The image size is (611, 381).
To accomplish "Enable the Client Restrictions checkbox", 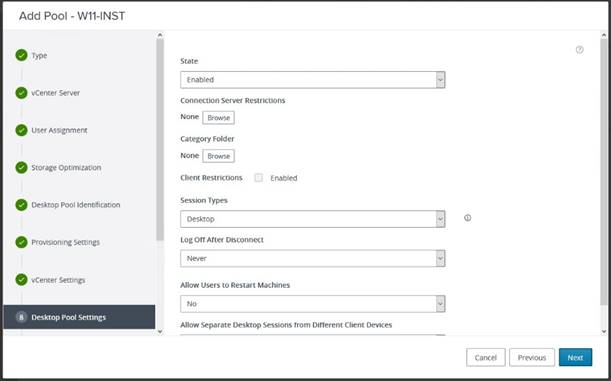I will point(258,178).
